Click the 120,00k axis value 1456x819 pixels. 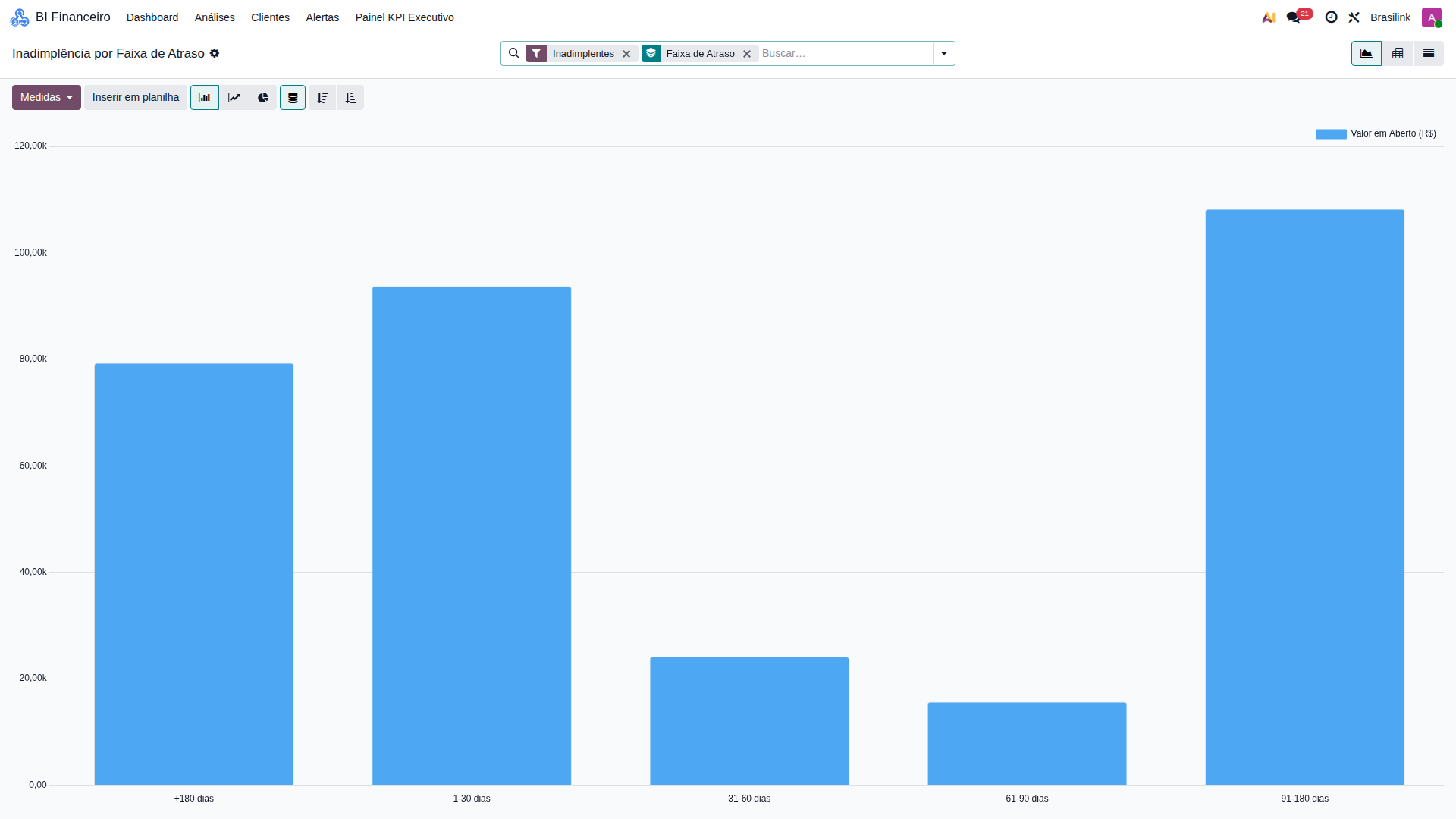[30, 146]
